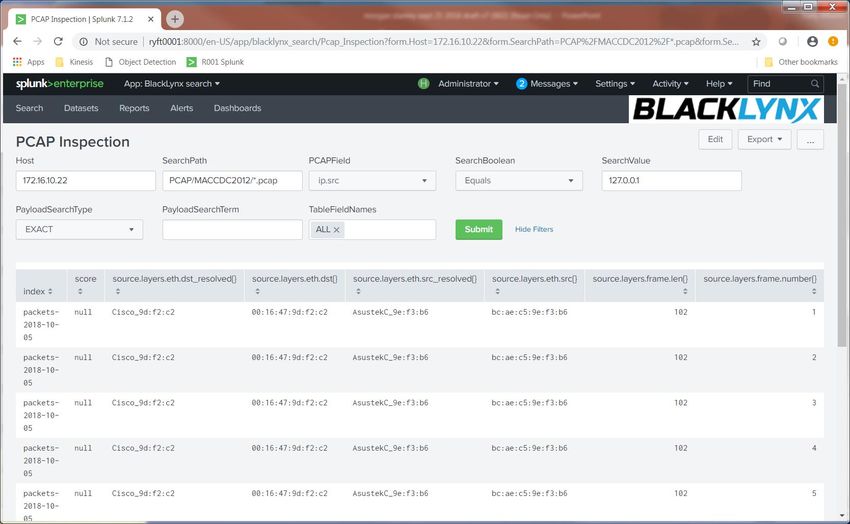Go to the Search nav tab
The height and width of the screenshot is (524, 850).
pyautogui.click(x=29, y=108)
